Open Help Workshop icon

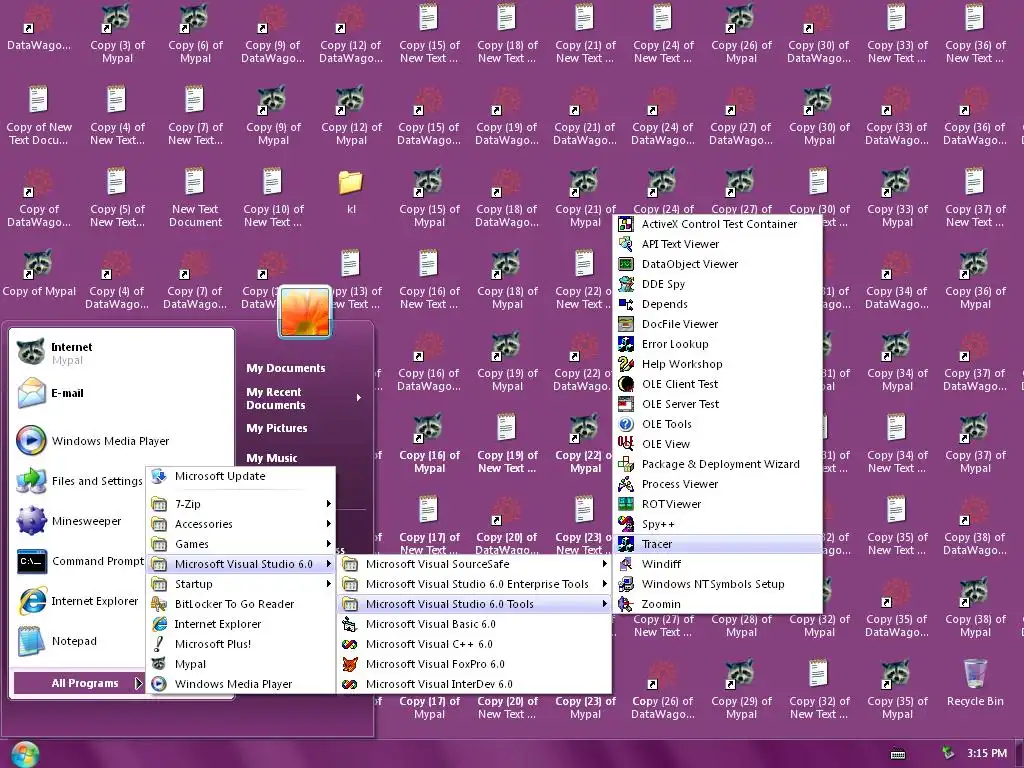click(x=626, y=364)
